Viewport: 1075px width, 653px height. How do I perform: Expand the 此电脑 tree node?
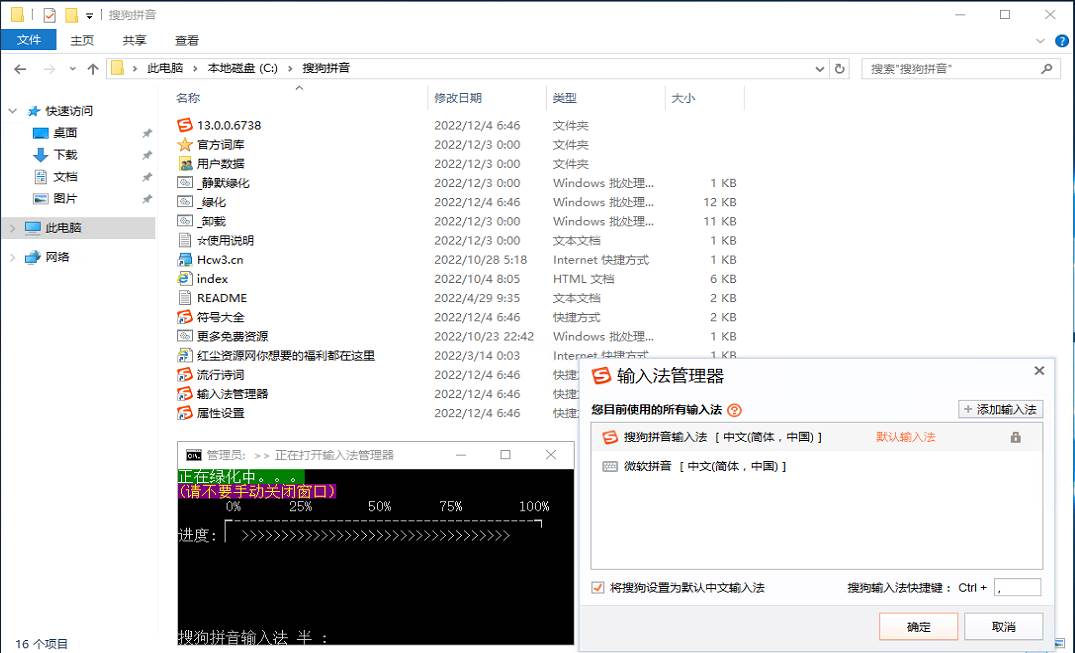coord(12,228)
